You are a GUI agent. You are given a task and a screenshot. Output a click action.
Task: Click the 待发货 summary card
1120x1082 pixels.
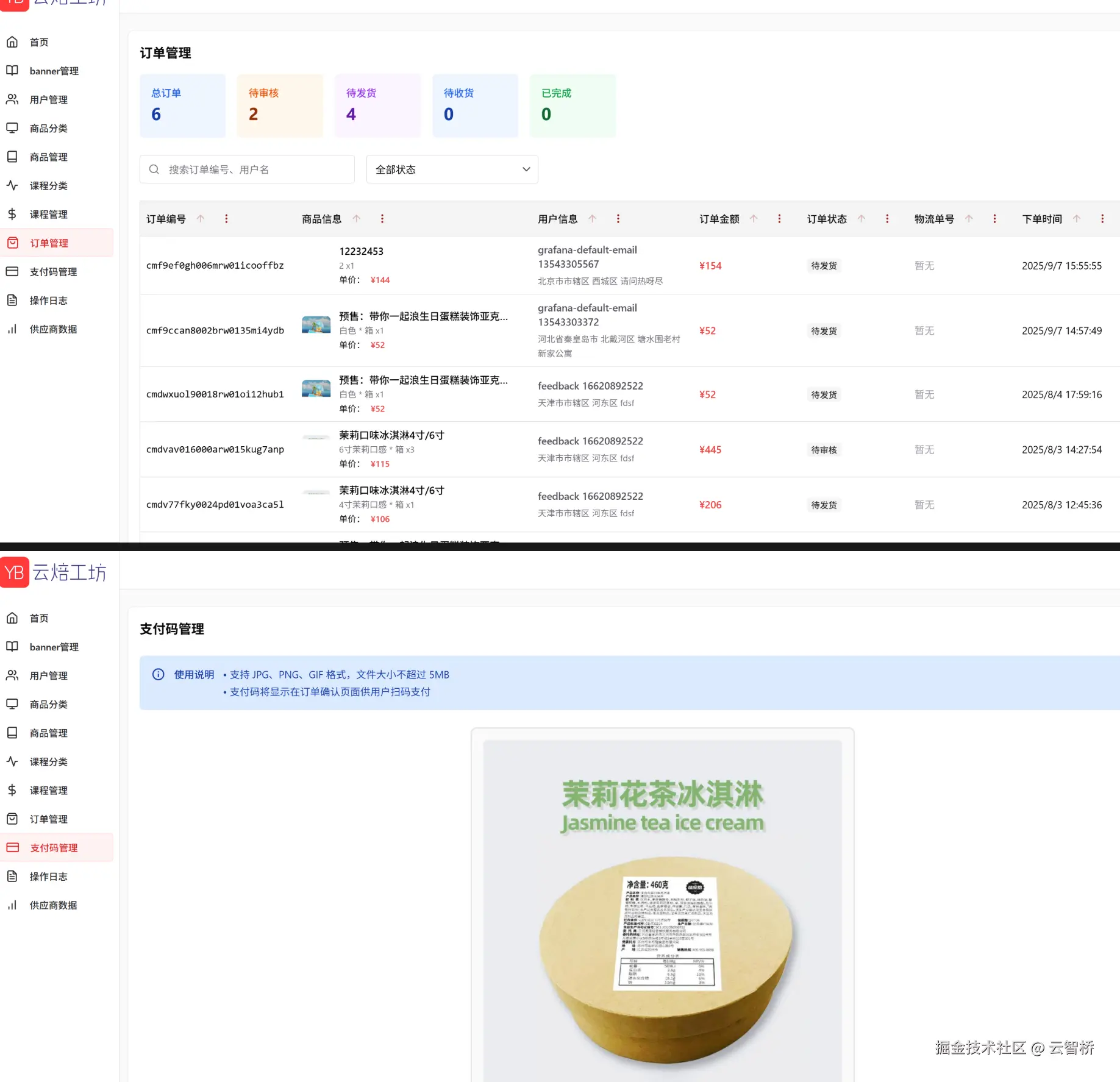click(378, 105)
